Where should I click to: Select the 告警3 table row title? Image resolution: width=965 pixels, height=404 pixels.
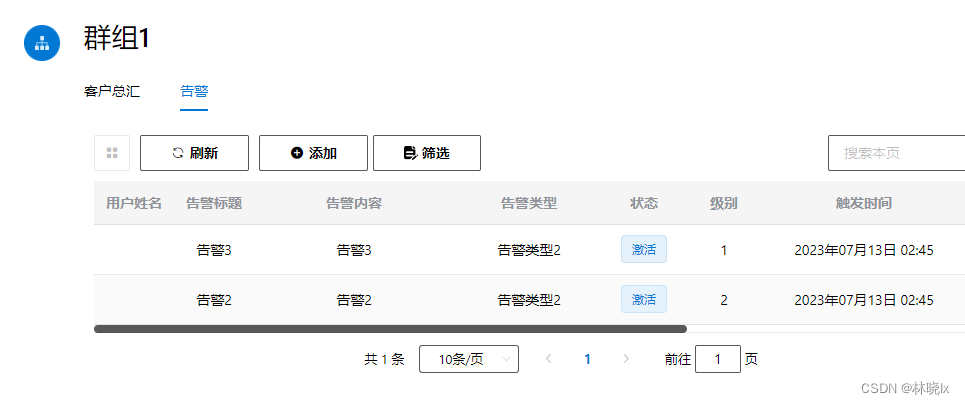pyautogui.click(x=214, y=250)
